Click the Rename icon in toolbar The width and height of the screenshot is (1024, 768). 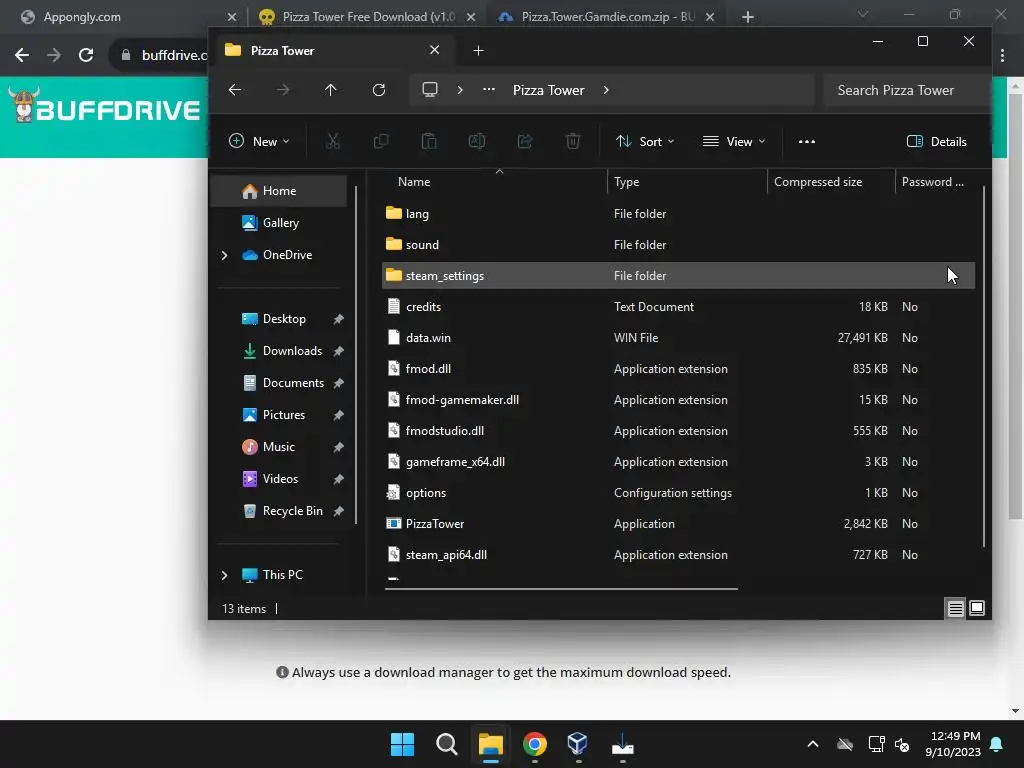tap(477, 141)
